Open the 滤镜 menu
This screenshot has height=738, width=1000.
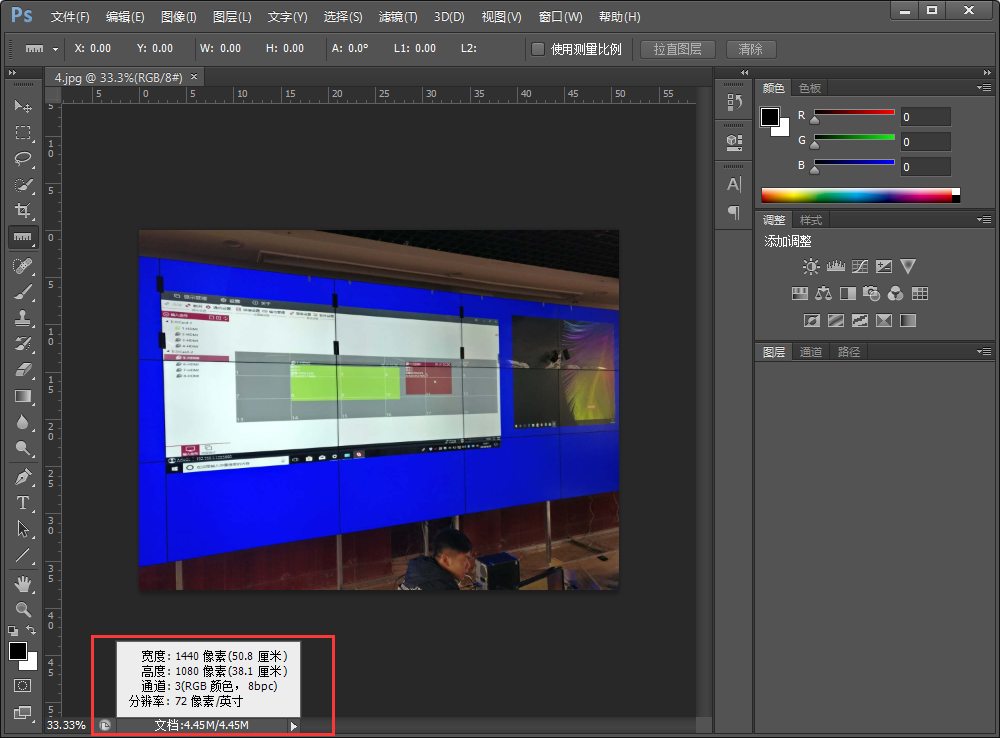[x=395, y=17]
